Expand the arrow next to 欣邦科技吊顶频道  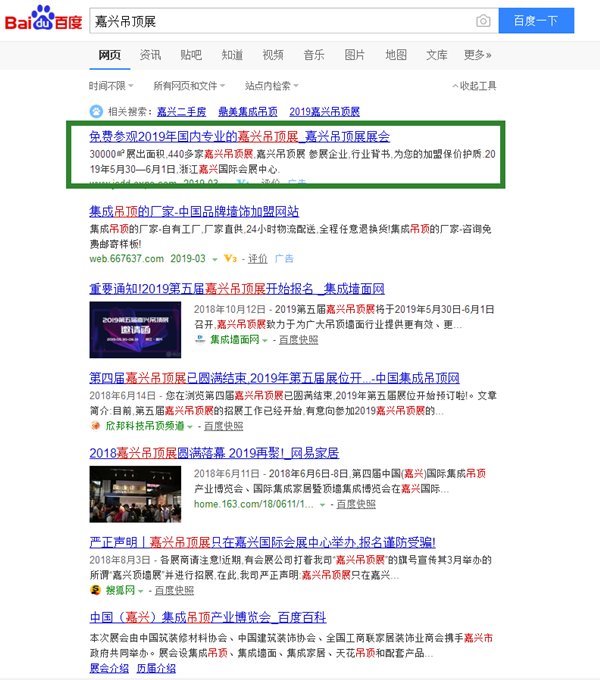(189, 427)
